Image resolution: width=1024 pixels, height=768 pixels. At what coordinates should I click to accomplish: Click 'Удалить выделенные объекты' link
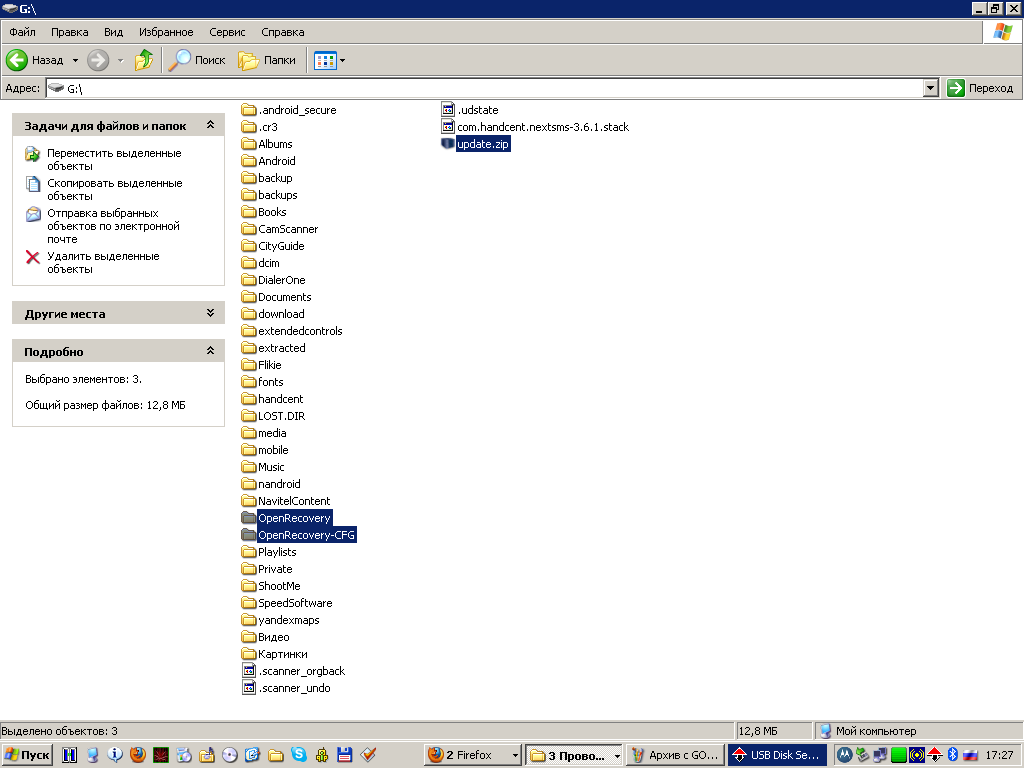(x=103, y=263)
